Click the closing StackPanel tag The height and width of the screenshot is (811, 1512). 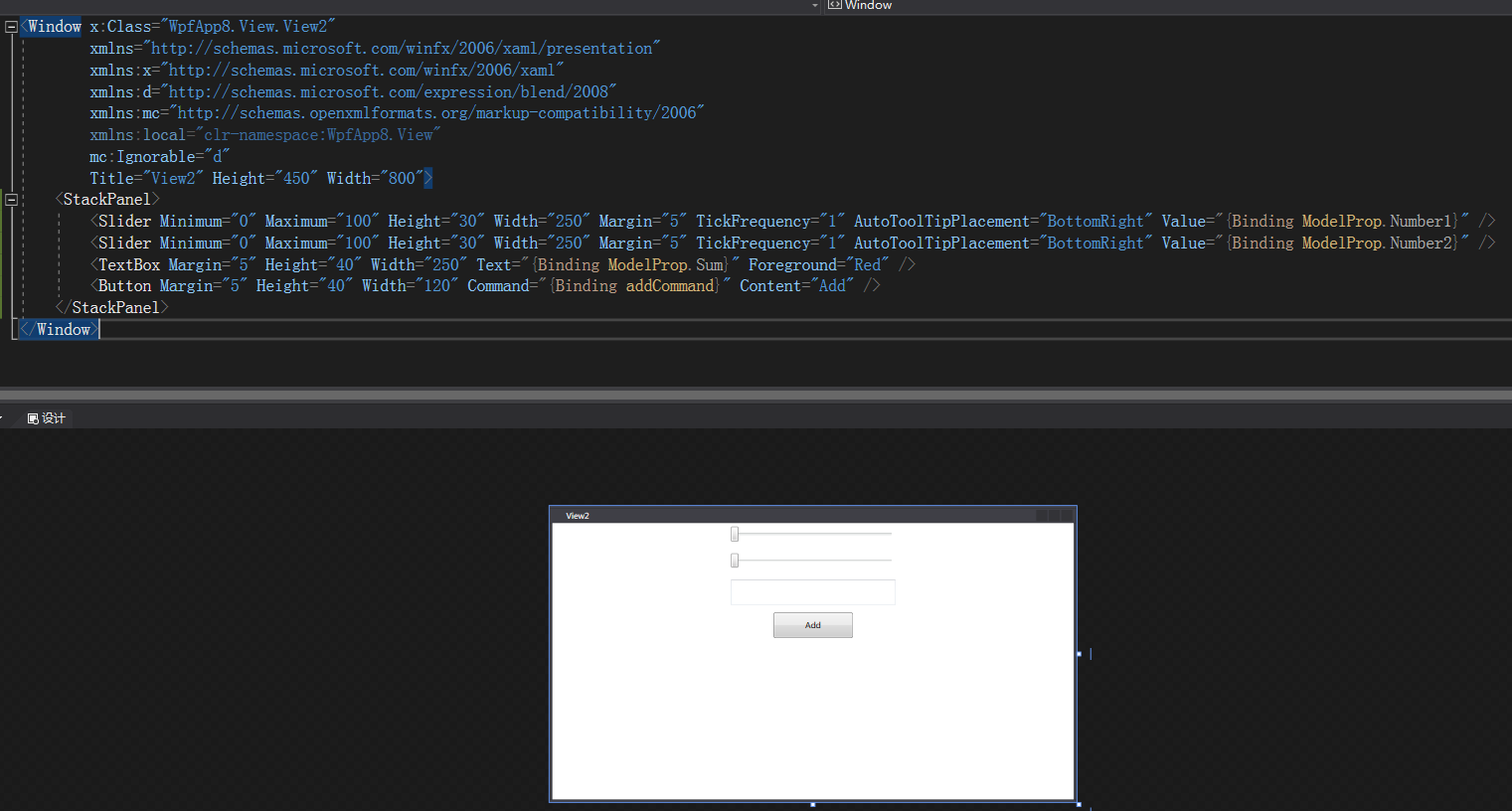pyautogui.click(x=112, y=308)
